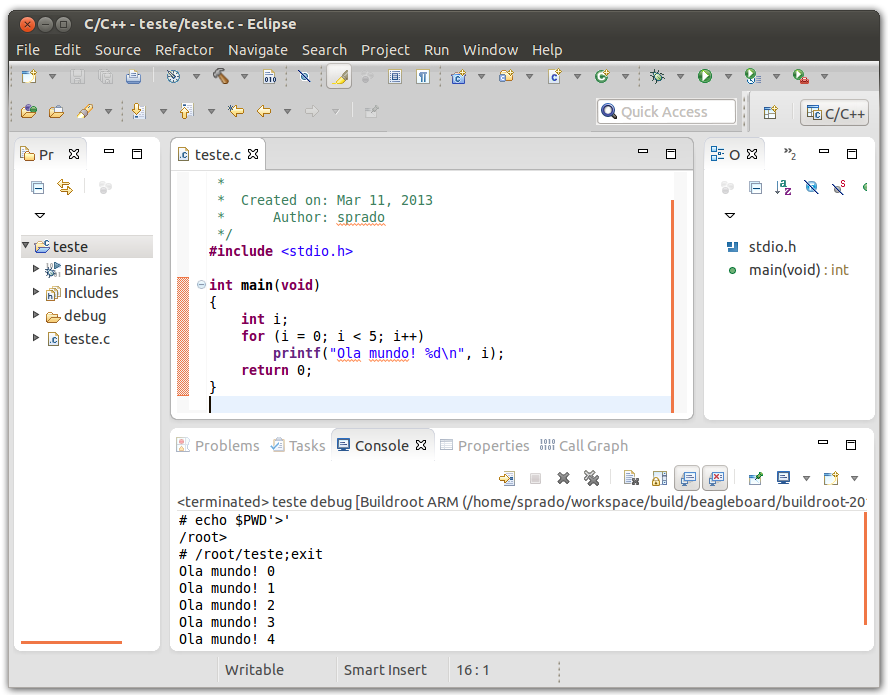Toggle alphabetical Sort in Outline
Viewport: 888px width, 695px height.
783,187
